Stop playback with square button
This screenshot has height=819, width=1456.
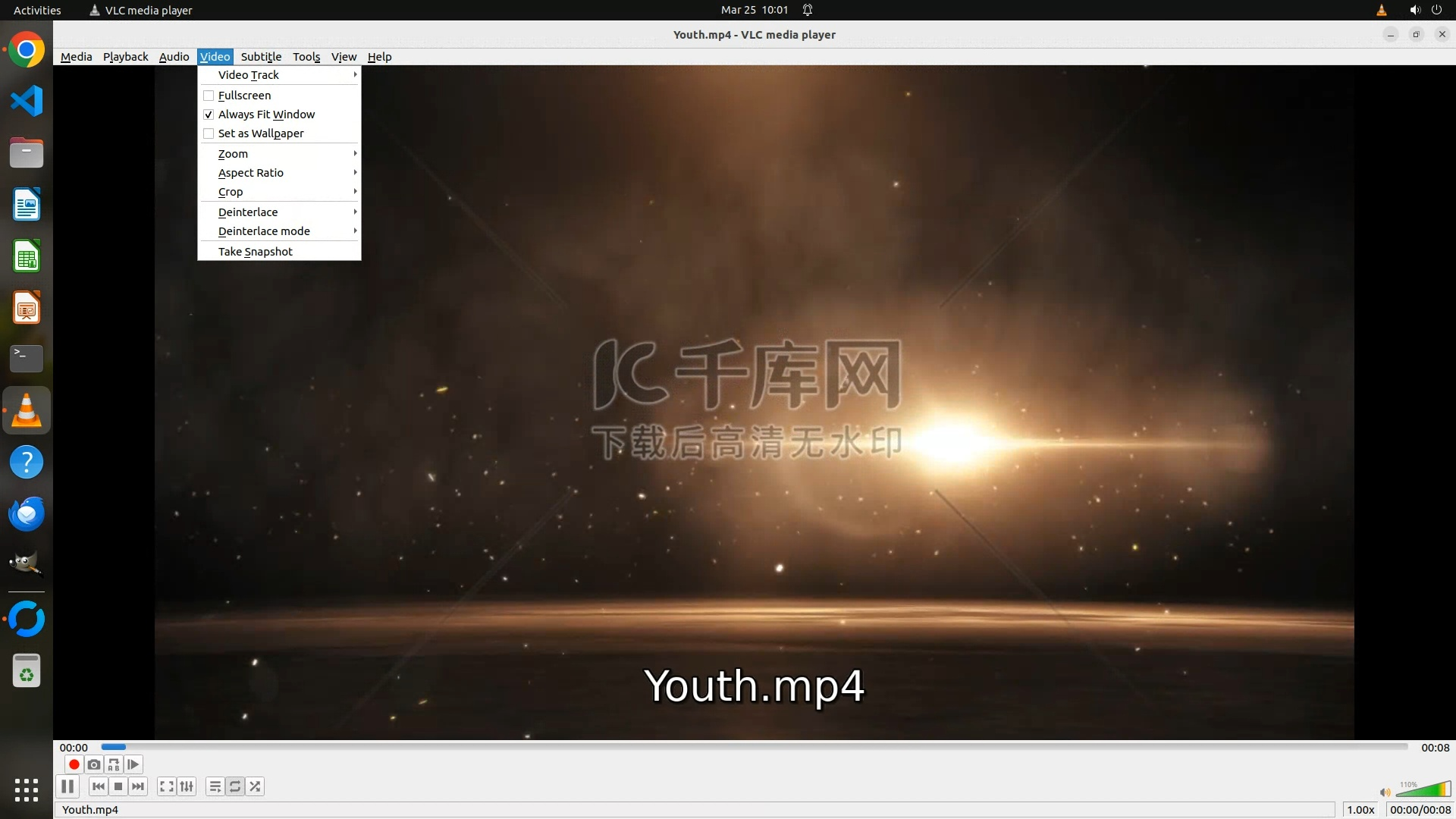coord(118,786)
